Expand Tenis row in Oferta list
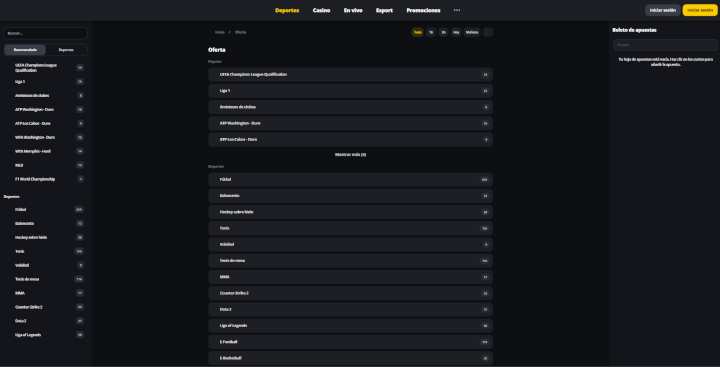 pos(350,228)
